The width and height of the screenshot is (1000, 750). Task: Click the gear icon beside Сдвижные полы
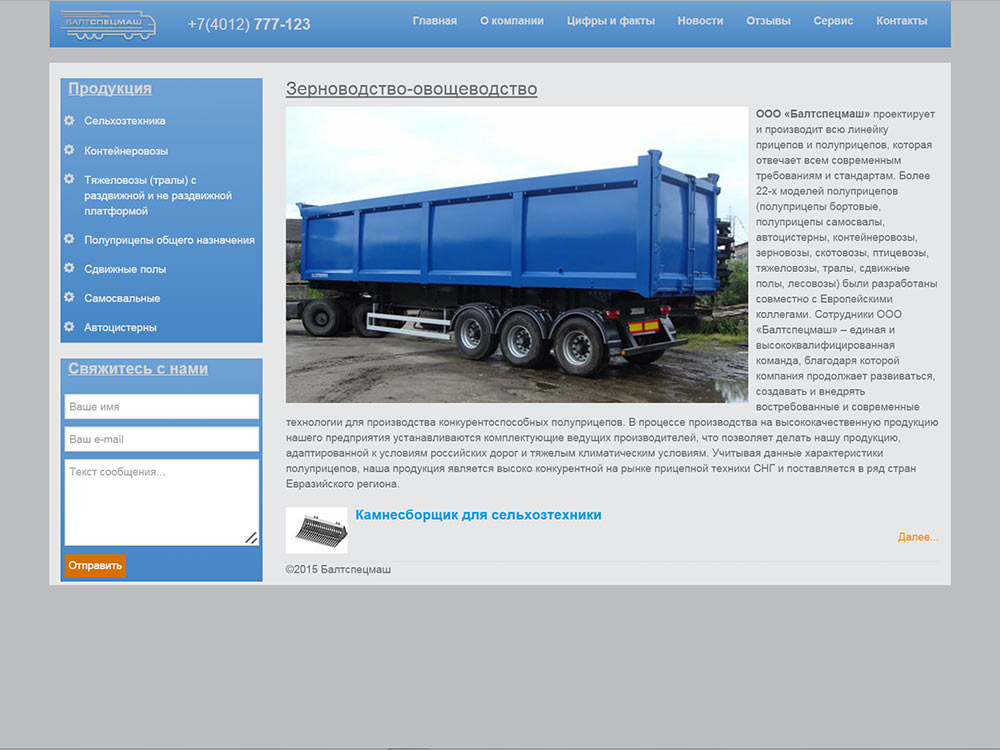[x=70, y=268]
